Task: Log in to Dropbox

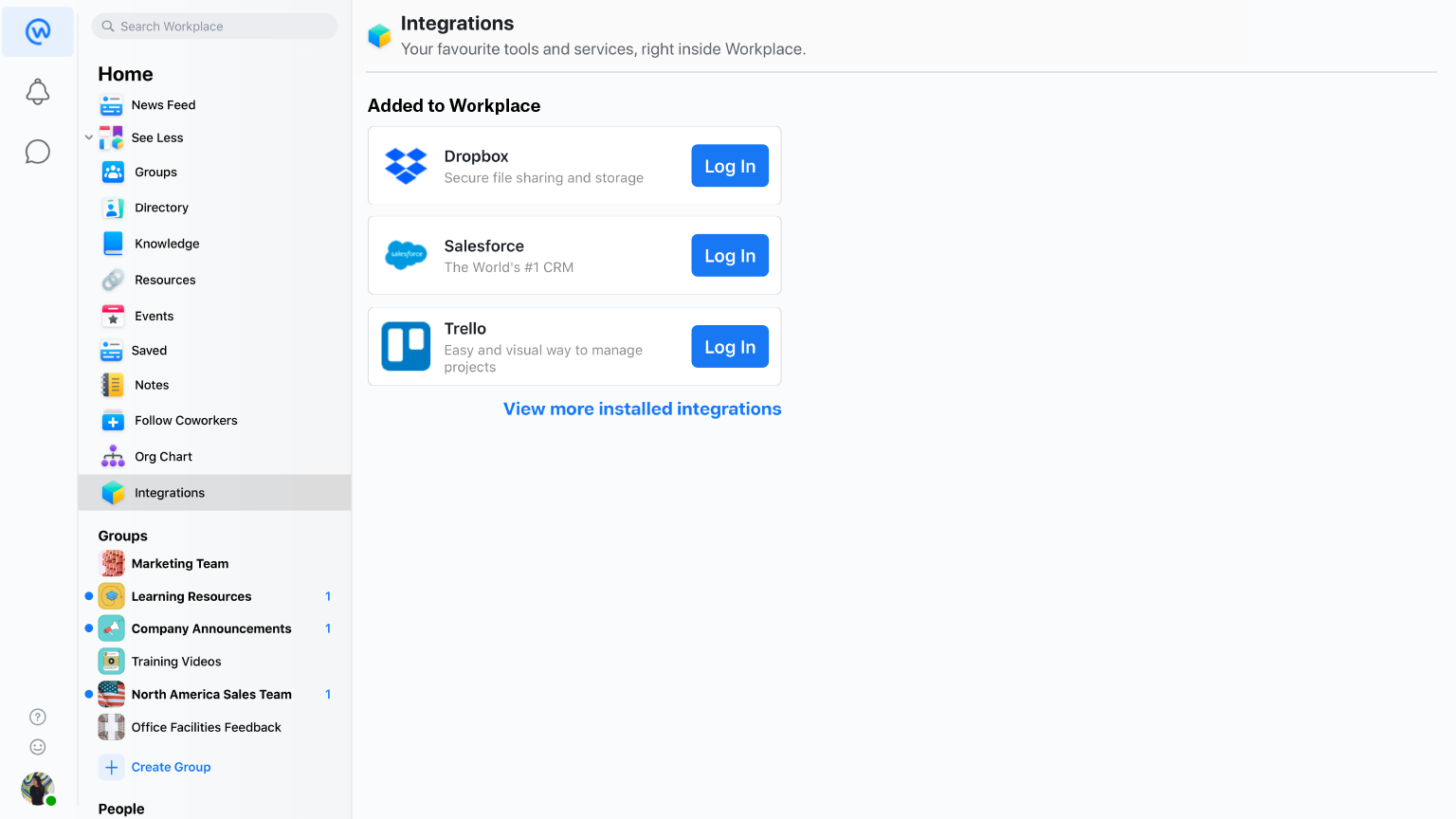Action: point(729,166)
